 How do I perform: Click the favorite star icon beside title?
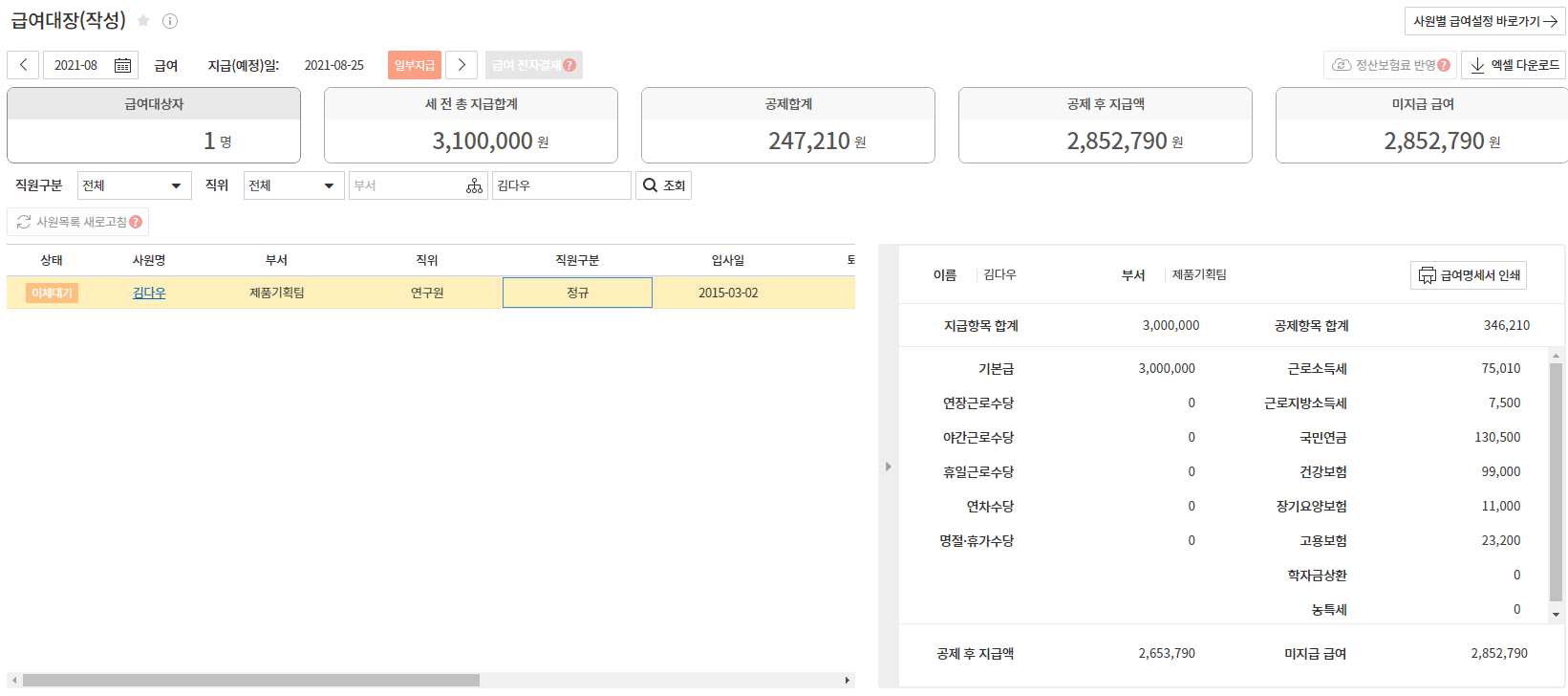tap(143, 21)
